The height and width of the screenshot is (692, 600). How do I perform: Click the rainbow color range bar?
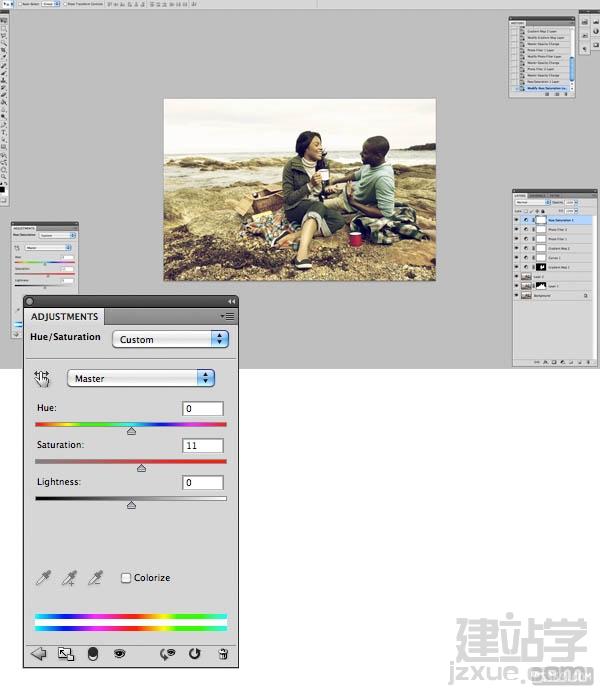(131, 622)
